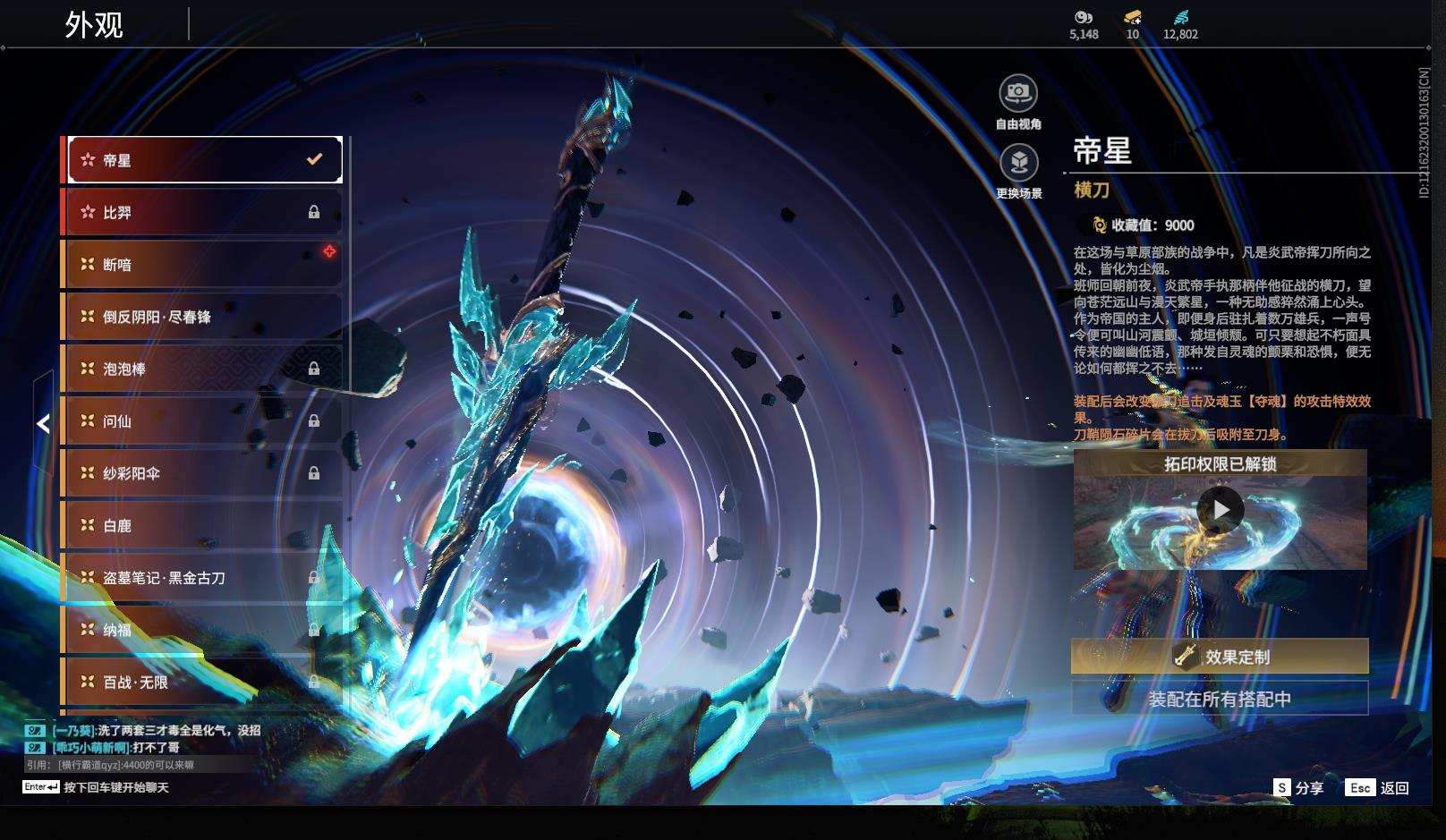Screen dimensions: 1446x840
Task: Collapse the skin list side arrow
Action: (43, 423)
